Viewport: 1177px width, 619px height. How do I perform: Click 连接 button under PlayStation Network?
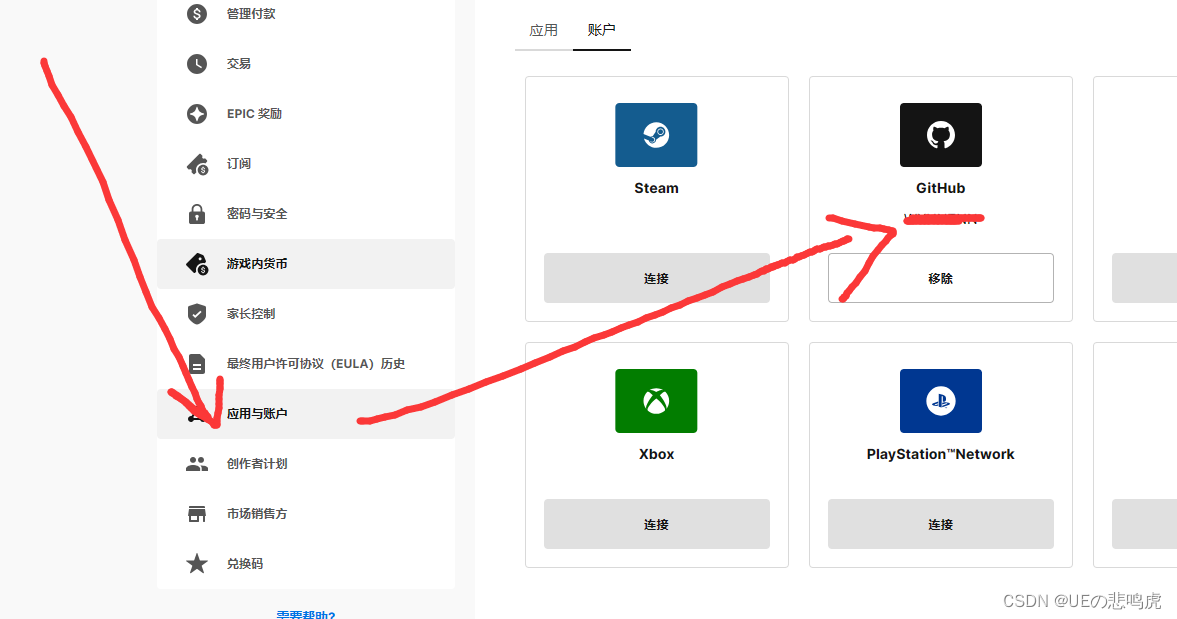[941, 524]
